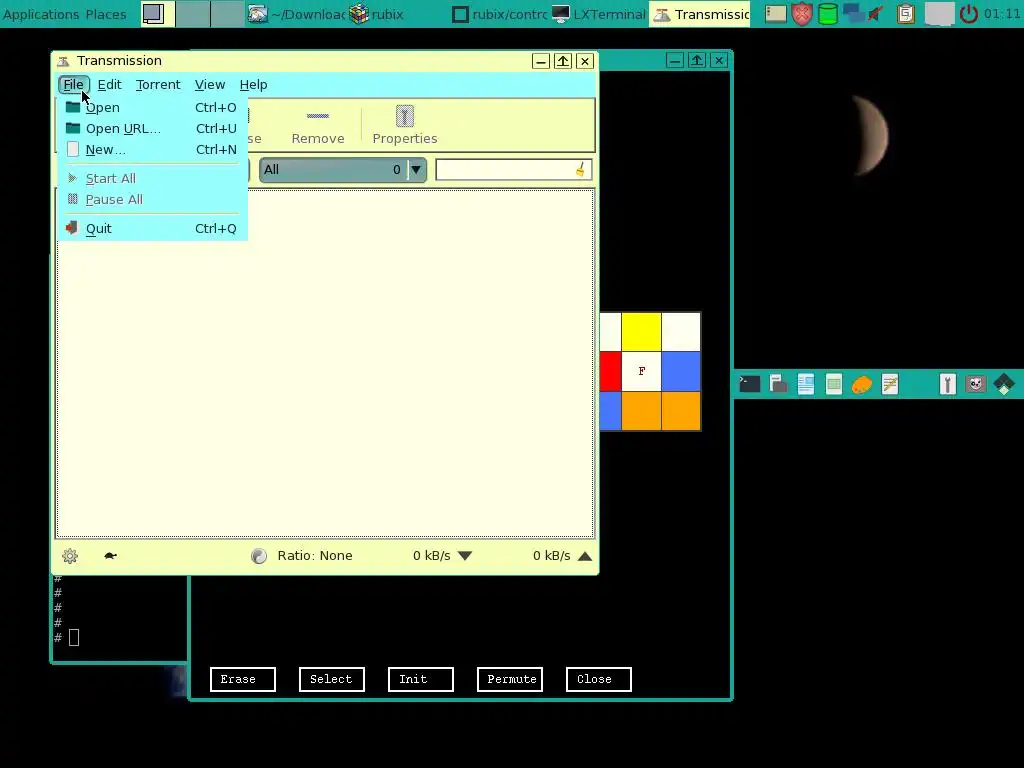Click the Ratio: None status text
1024x768 pixels.
tap(315, 556)
